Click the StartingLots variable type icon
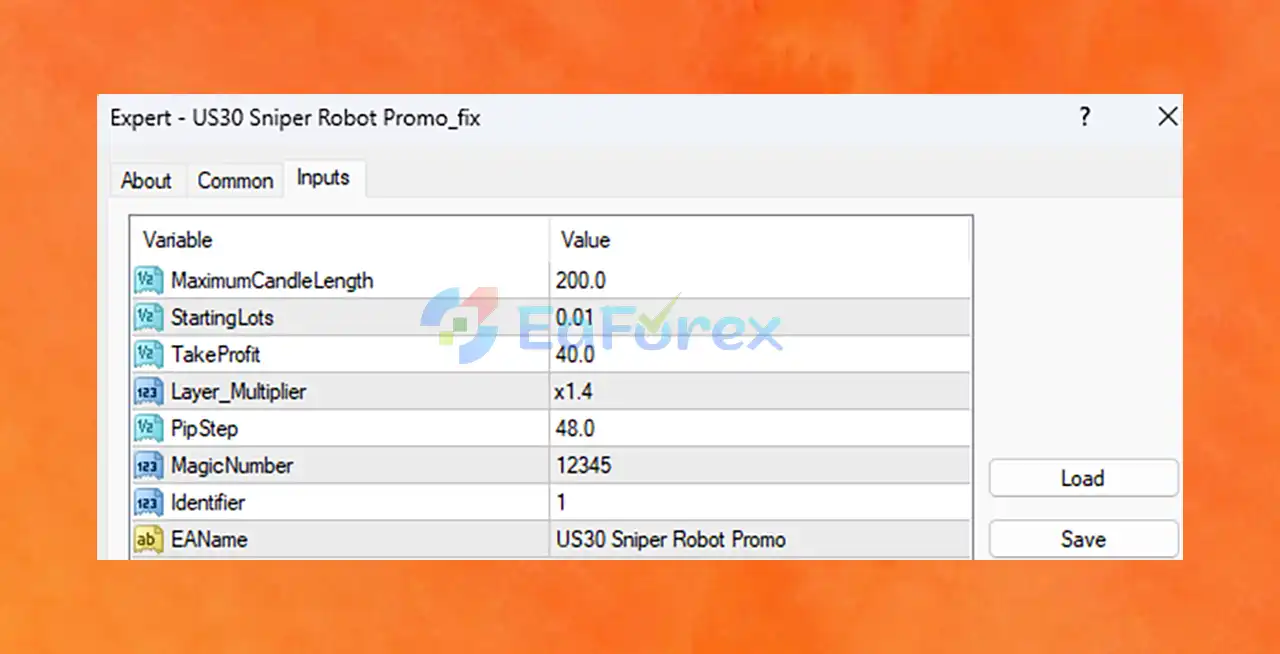Screen dimensions: 1280x654 click(148, 318)
